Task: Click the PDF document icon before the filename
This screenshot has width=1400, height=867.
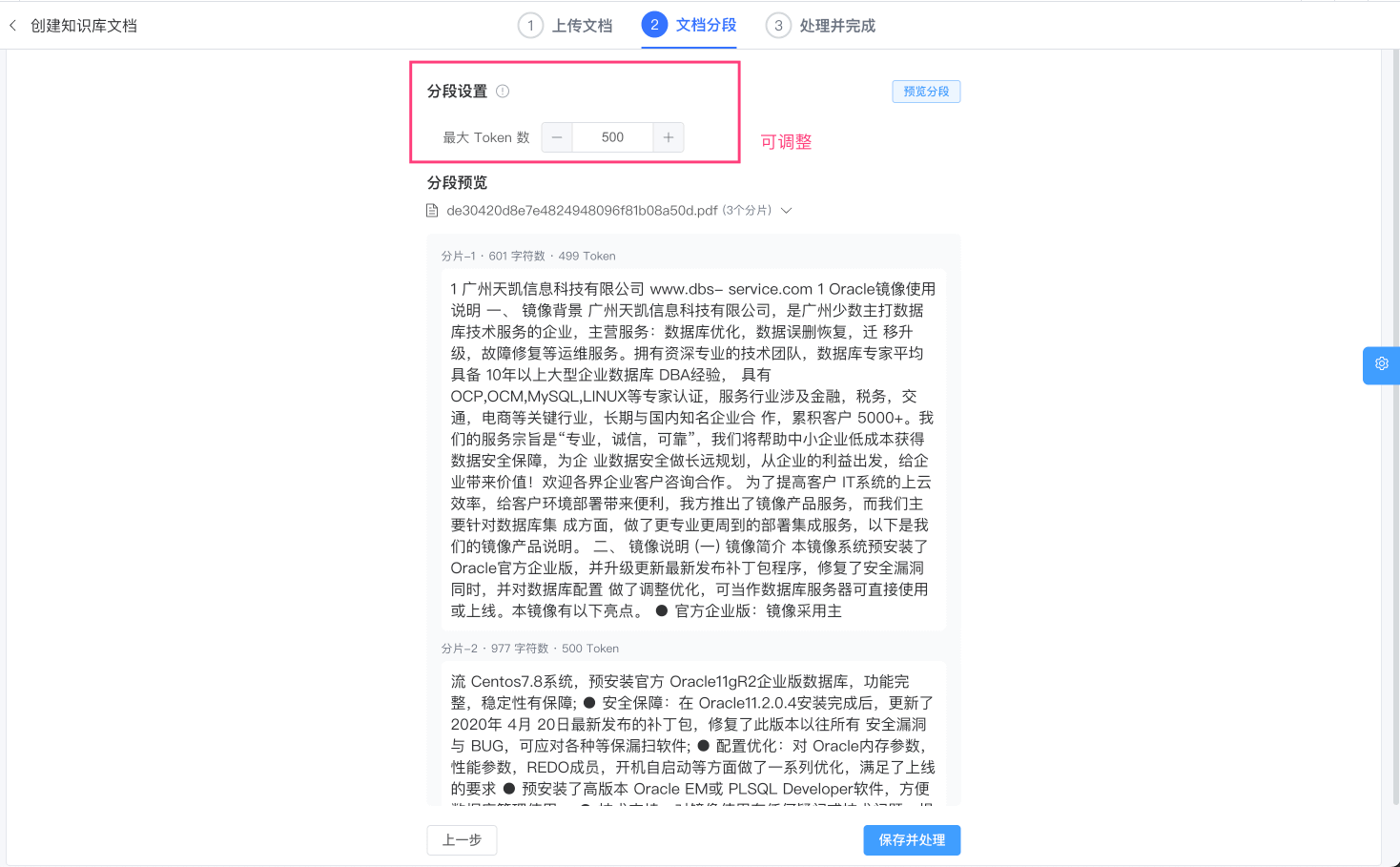Action: (432, 210)
